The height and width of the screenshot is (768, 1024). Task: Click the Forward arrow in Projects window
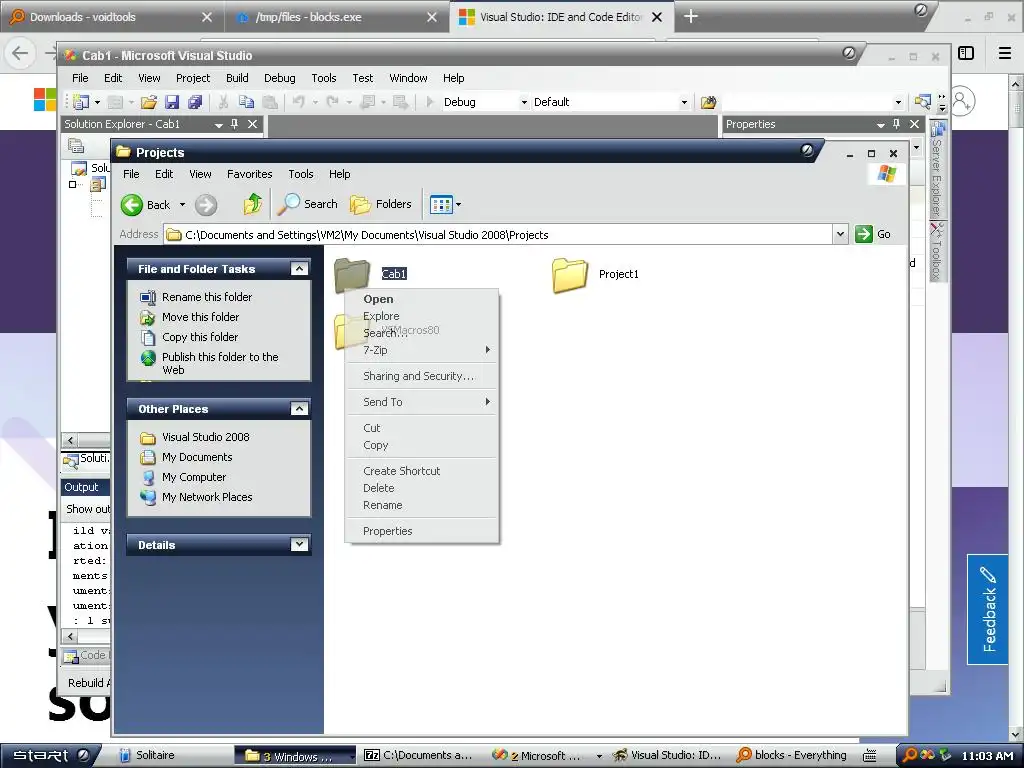coord(206,205)
